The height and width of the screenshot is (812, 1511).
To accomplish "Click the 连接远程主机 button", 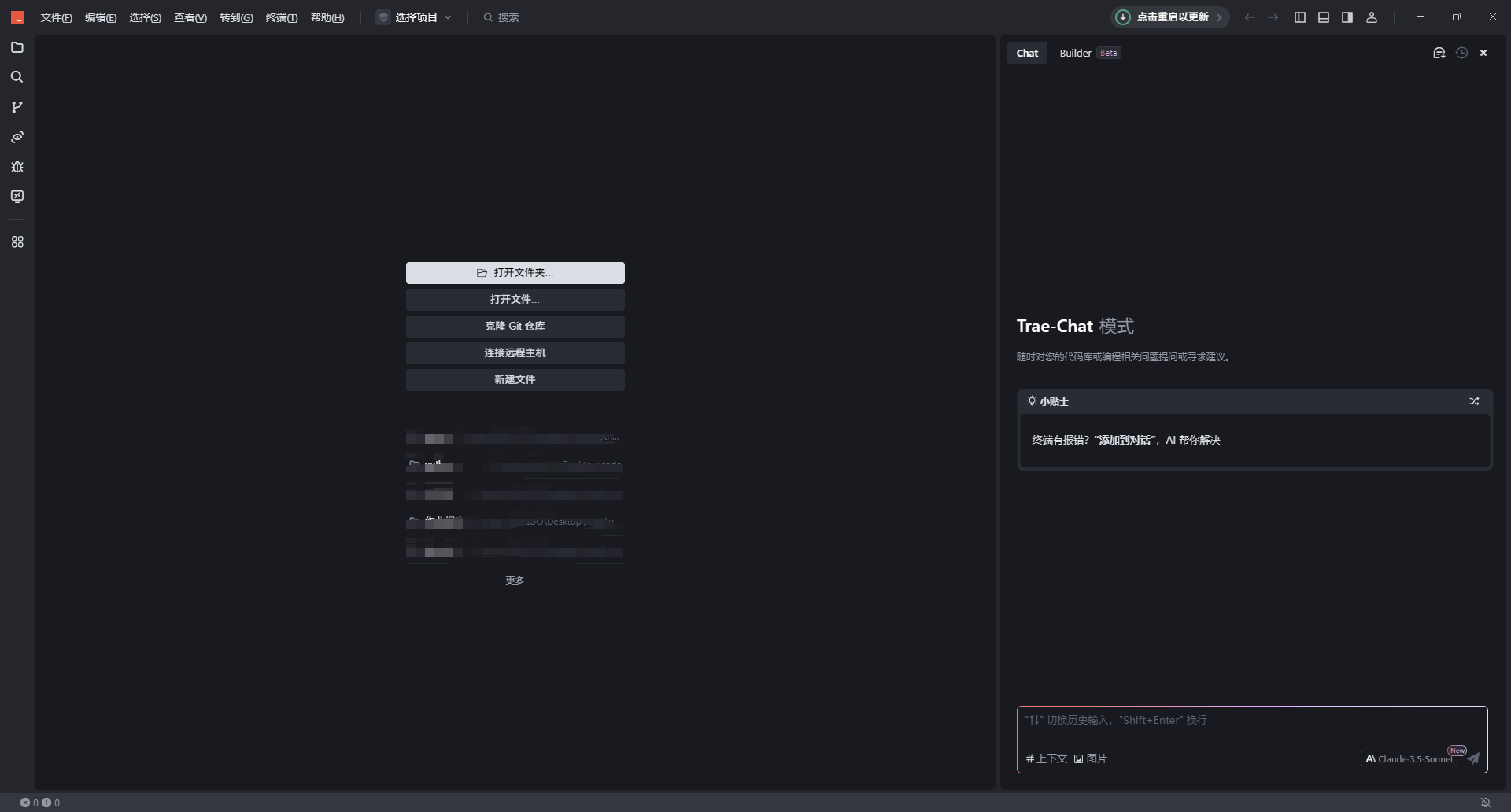I will coord(515,353).
